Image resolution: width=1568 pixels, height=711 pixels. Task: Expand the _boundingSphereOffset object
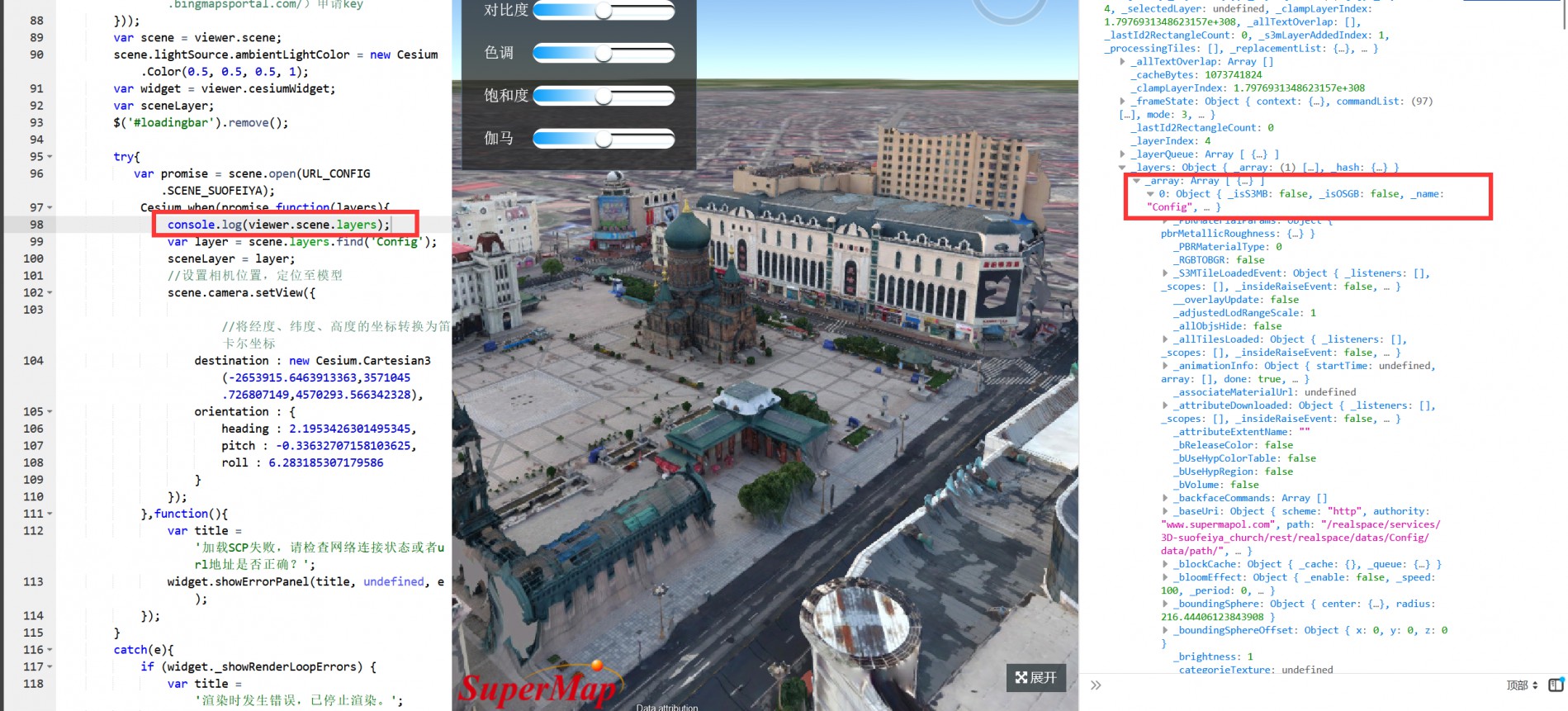coord(1165,630)
